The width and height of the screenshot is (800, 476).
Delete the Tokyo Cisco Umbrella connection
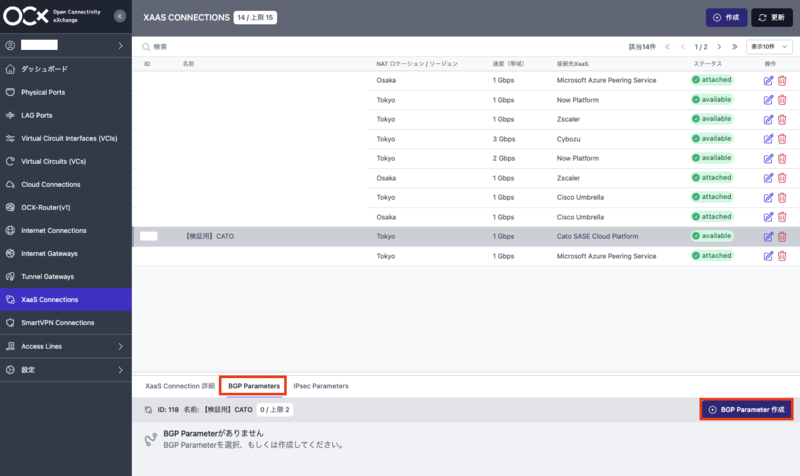[x=782, y=197]
